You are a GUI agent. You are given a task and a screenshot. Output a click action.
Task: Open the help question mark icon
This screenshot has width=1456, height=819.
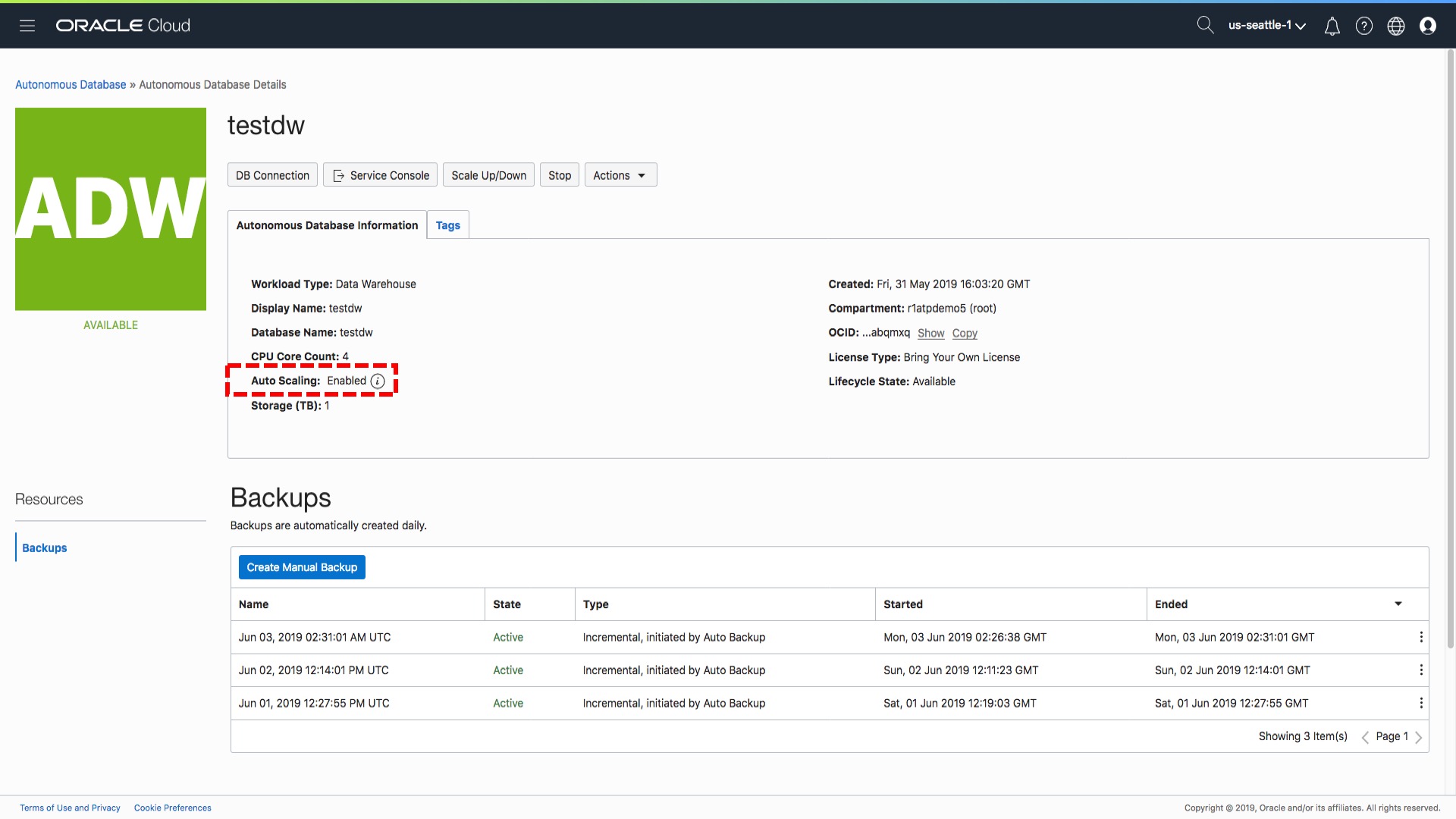point(1363,27)
